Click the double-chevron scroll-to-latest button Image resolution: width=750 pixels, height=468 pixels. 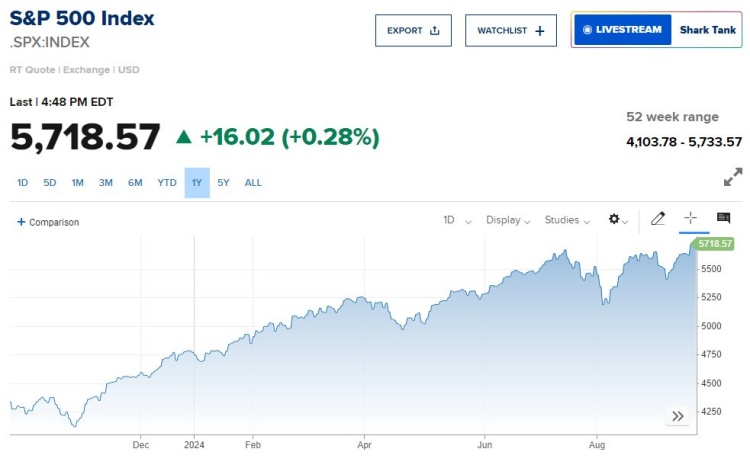tap(677, 416)
